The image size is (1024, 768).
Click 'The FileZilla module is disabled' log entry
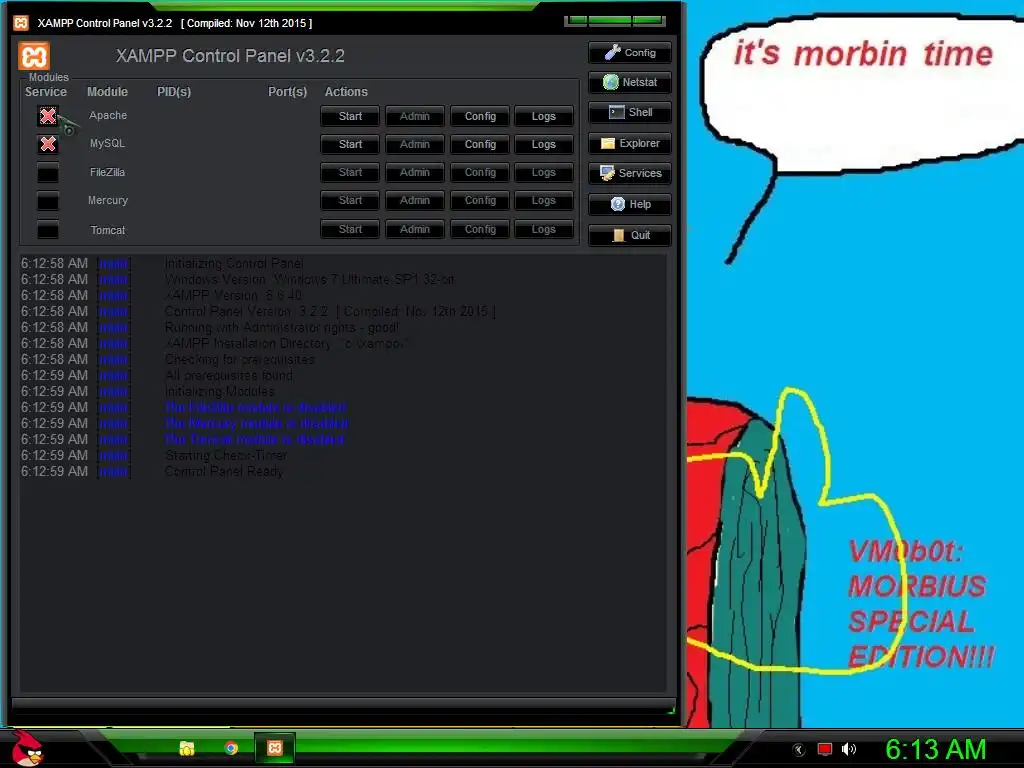(255, 408)
